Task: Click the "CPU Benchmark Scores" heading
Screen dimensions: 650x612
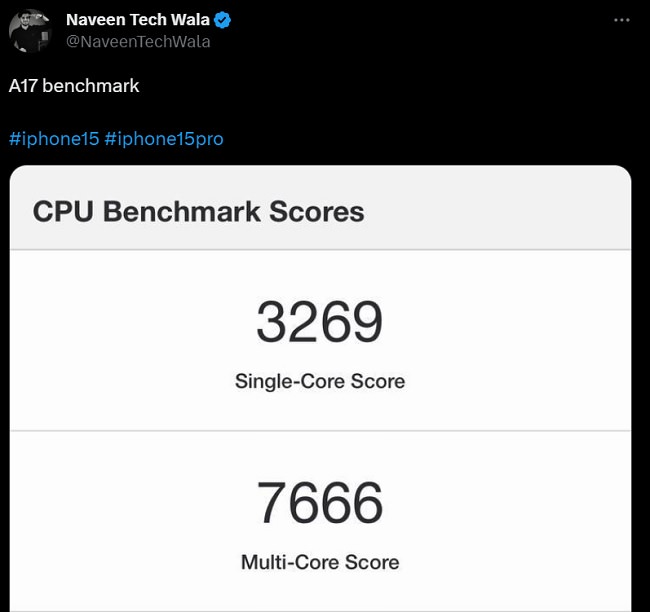Action: click(x=198, y=212)
